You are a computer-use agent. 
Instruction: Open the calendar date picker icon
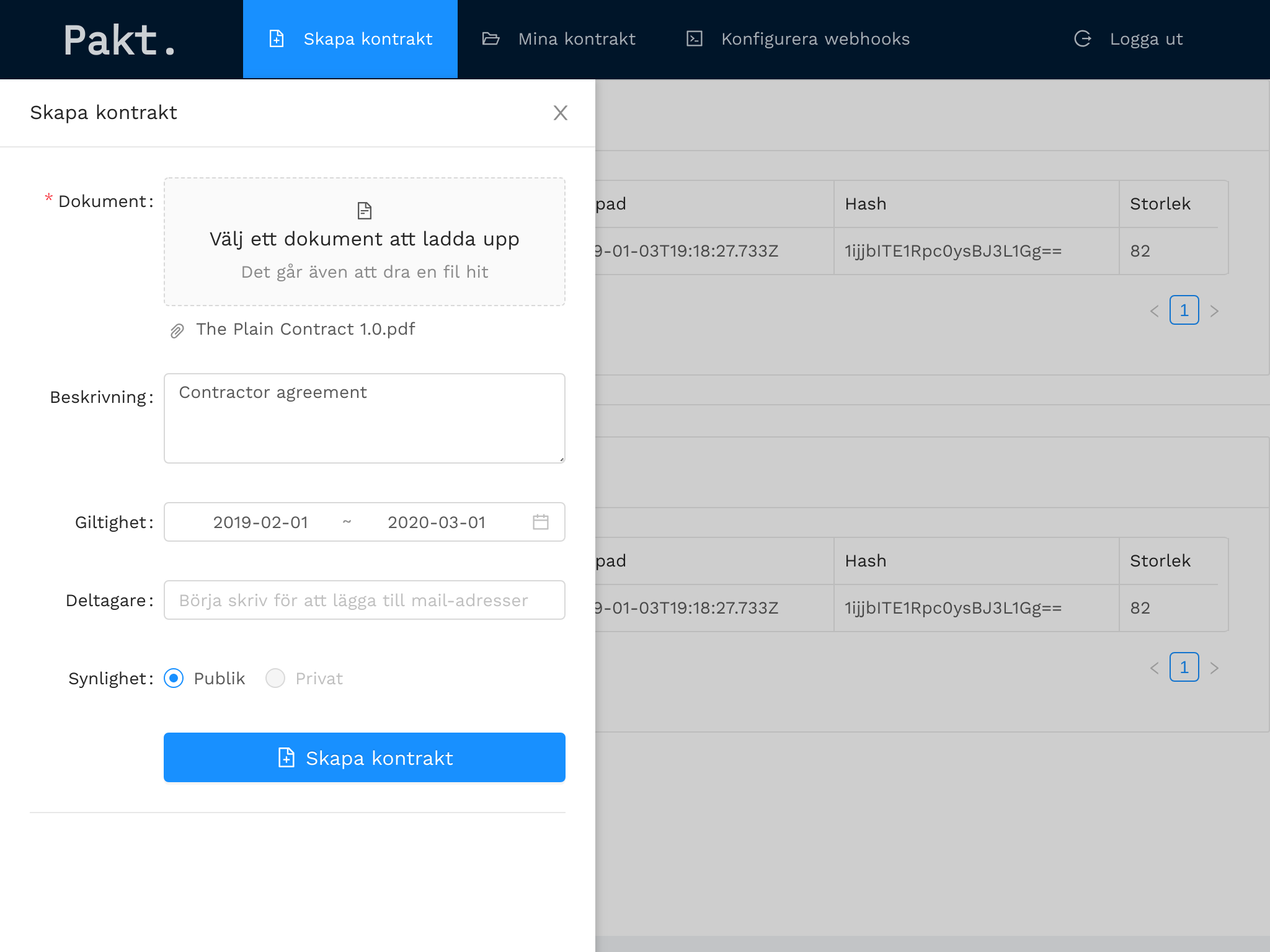coord(540,522)
